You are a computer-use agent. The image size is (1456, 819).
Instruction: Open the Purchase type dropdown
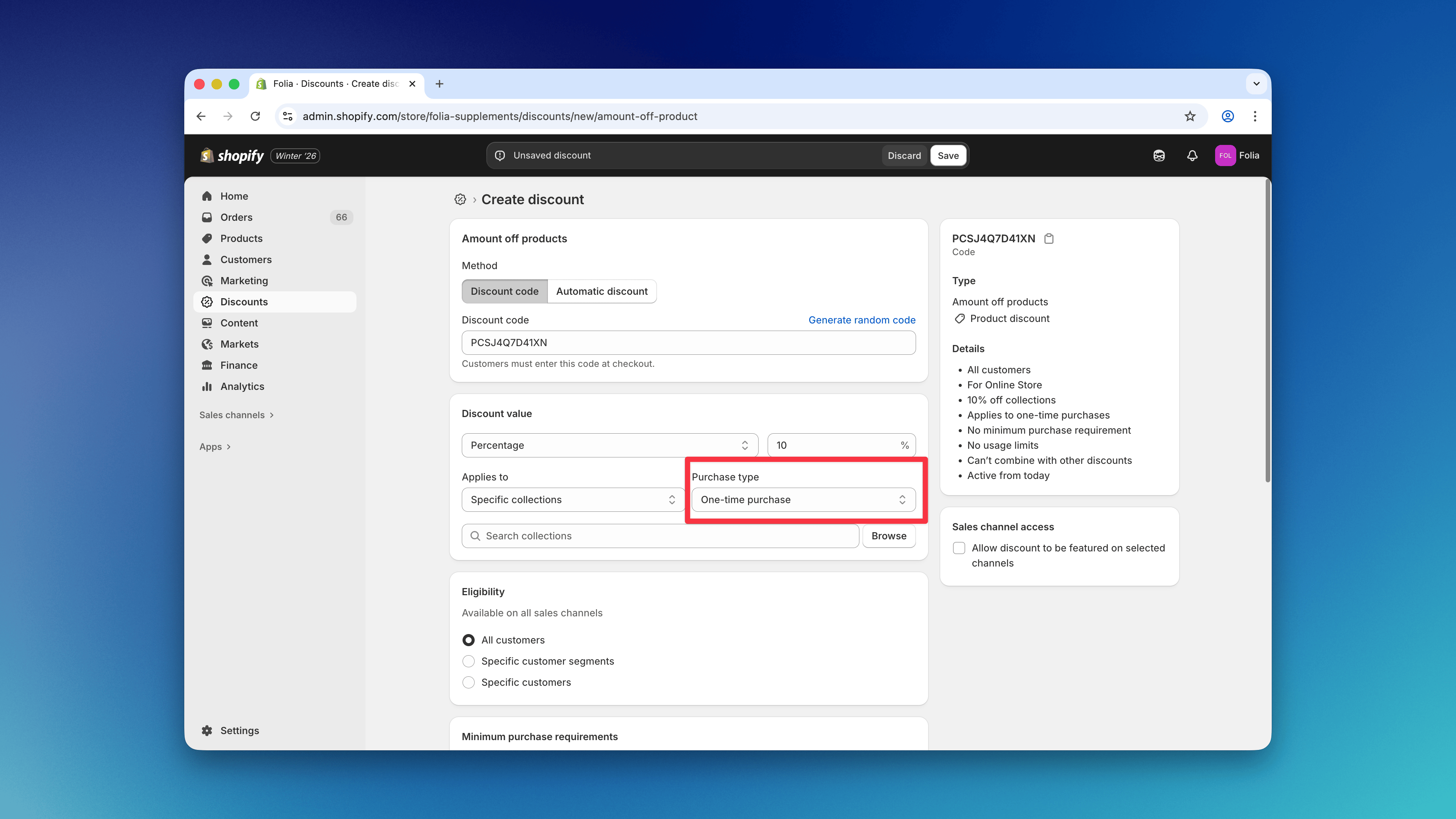coord(803,500)
